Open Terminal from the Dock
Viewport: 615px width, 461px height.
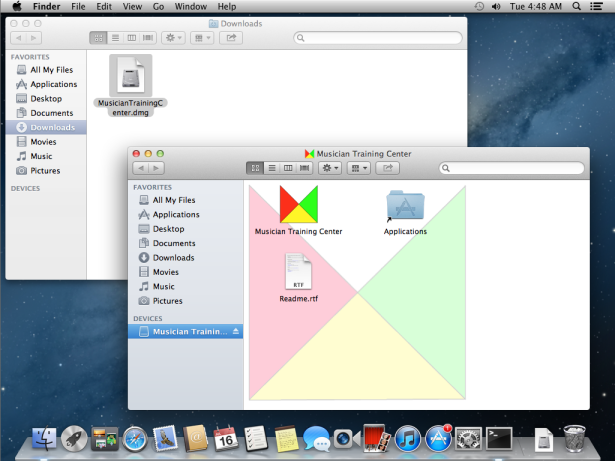(x=499, y=439)
